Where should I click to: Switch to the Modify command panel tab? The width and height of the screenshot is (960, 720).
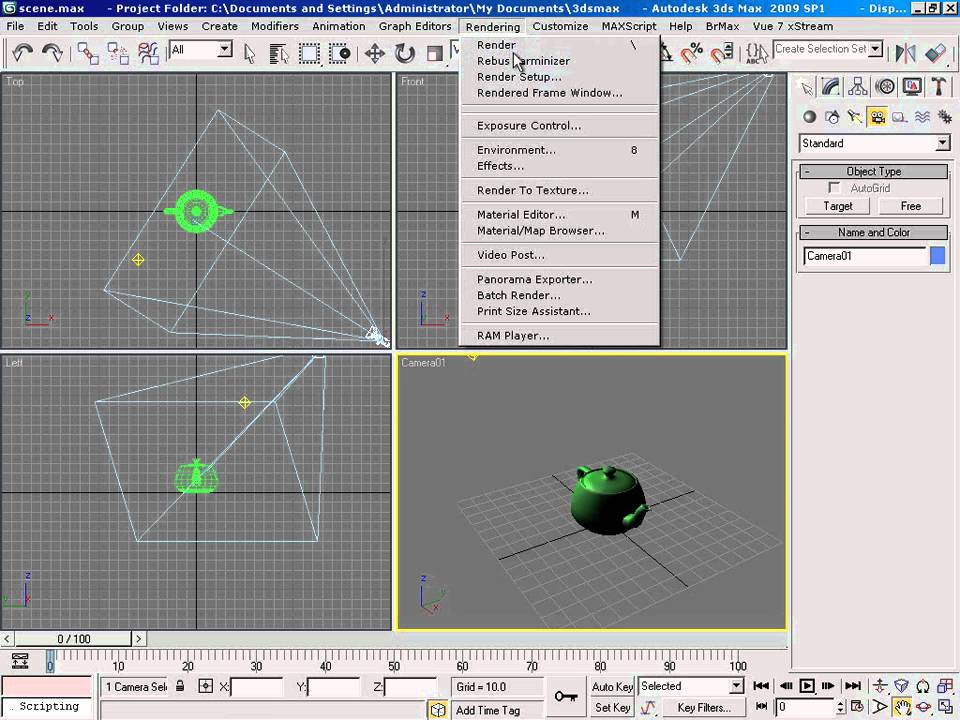[831, 87]
